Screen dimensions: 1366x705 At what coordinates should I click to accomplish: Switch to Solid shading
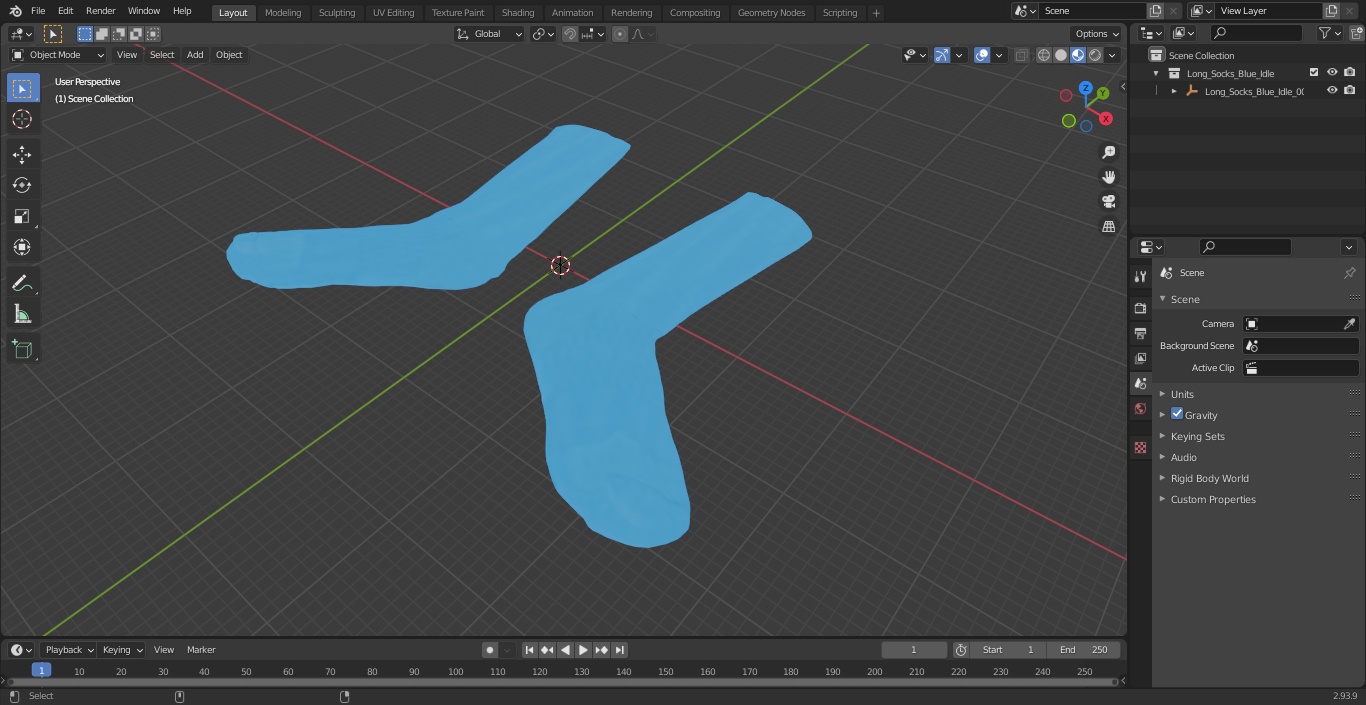click(1061, 55)
